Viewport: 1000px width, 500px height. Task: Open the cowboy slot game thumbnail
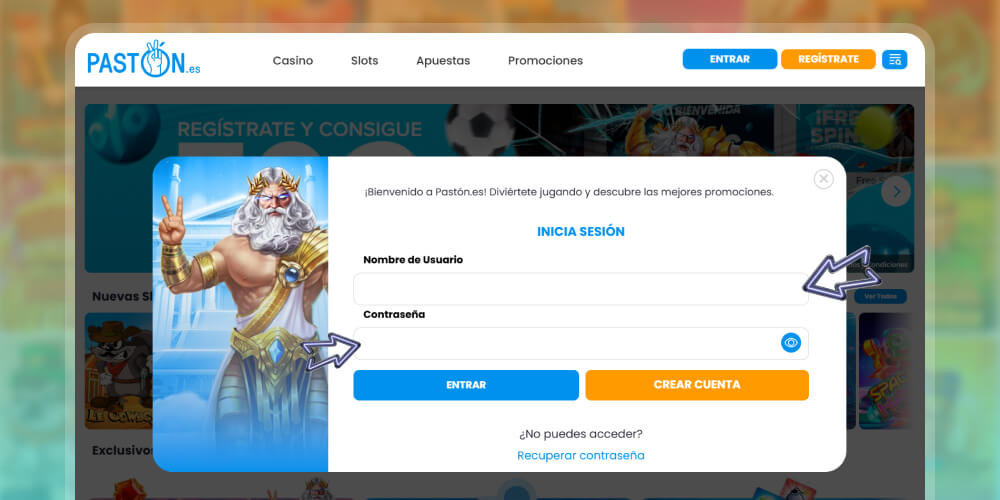click(119, 371)
